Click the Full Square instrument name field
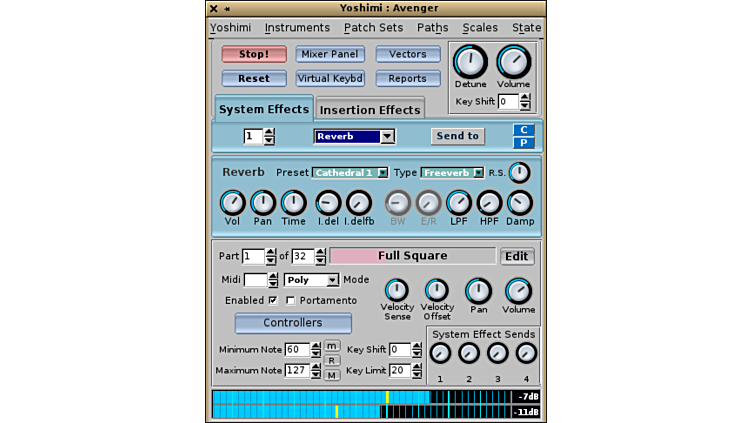 [412, 256]
